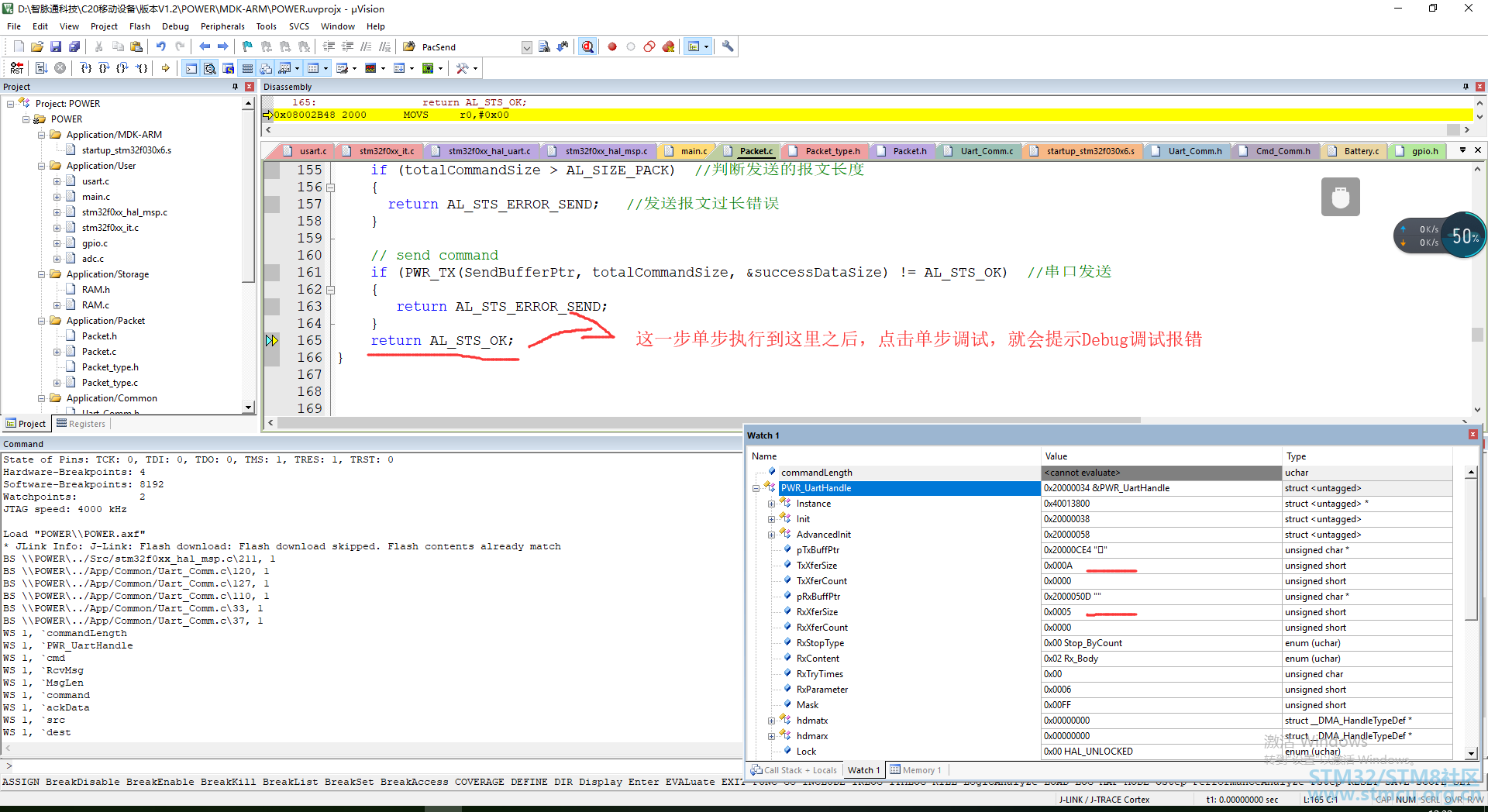Switch to the Memory 1 tab

click(x=917, y=770)
